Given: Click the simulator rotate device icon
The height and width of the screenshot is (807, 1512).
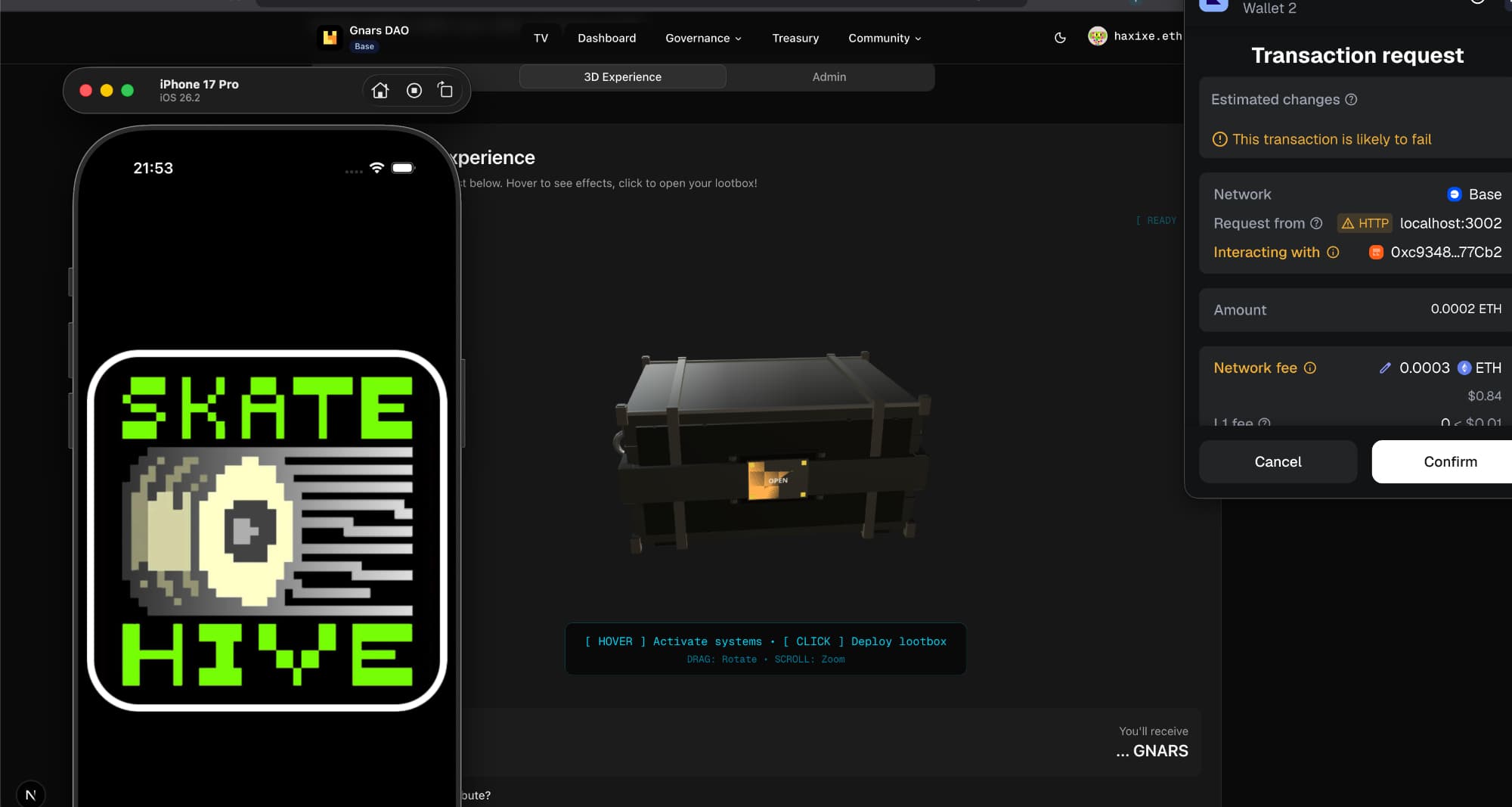Looking at the screenshot, I should pyautogui.click(x=445, y=91).
